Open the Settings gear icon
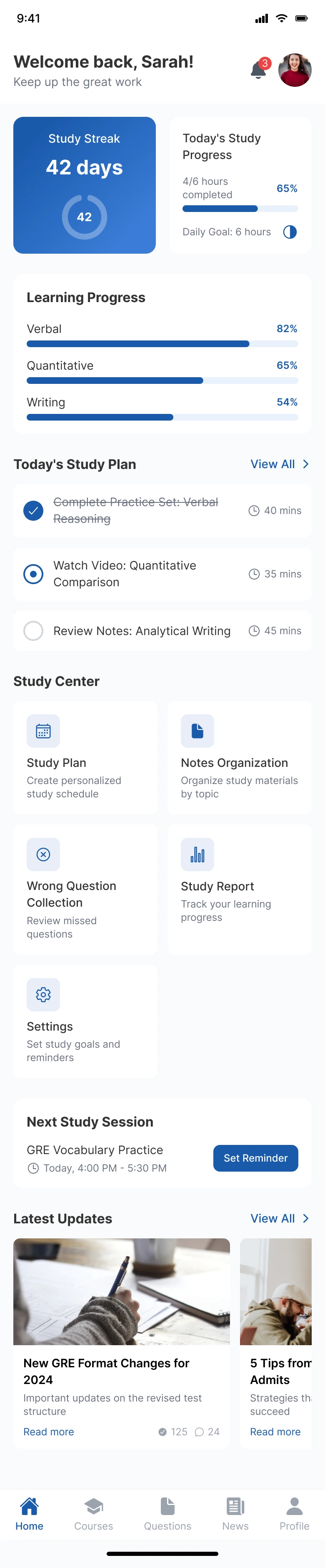325x1568 pixels. click(43, 994)
